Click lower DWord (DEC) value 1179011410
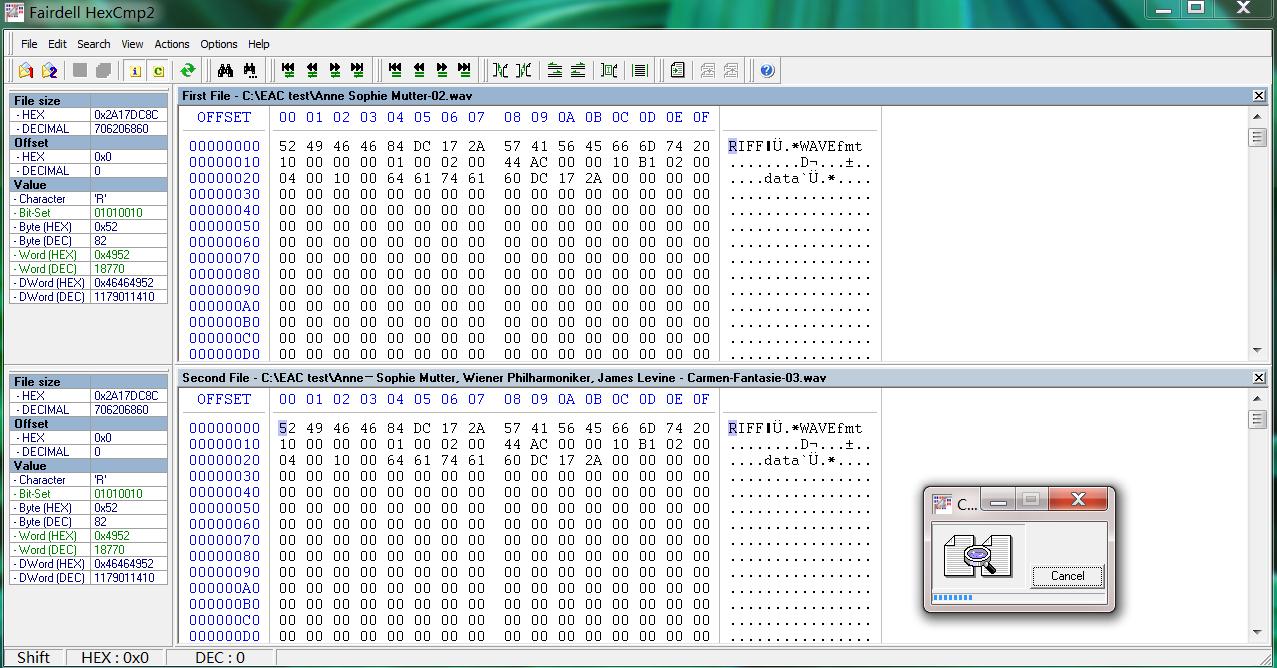The width and height of the screenshot is (1277, 668). tap(124, 578)
